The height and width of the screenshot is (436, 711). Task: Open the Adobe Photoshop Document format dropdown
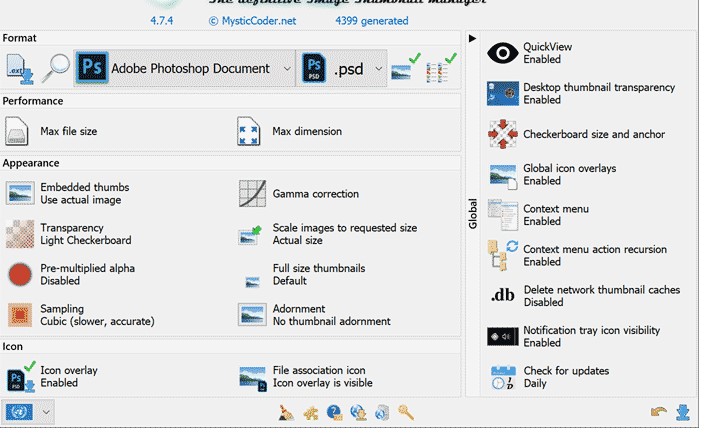(x=184, y=68)
